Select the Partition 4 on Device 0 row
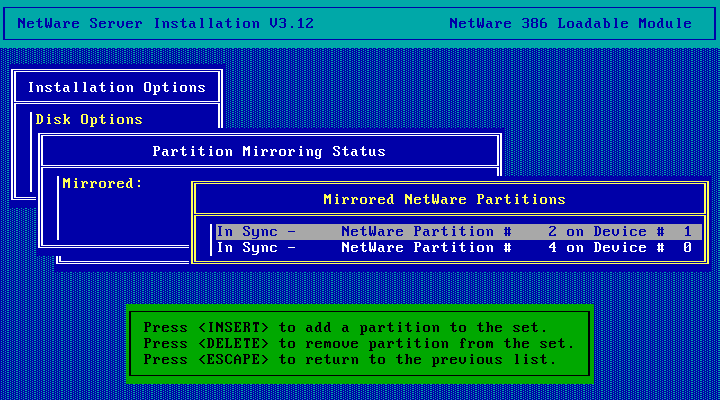Viewport: 720px width, 400px height. [x=454, y=247]
